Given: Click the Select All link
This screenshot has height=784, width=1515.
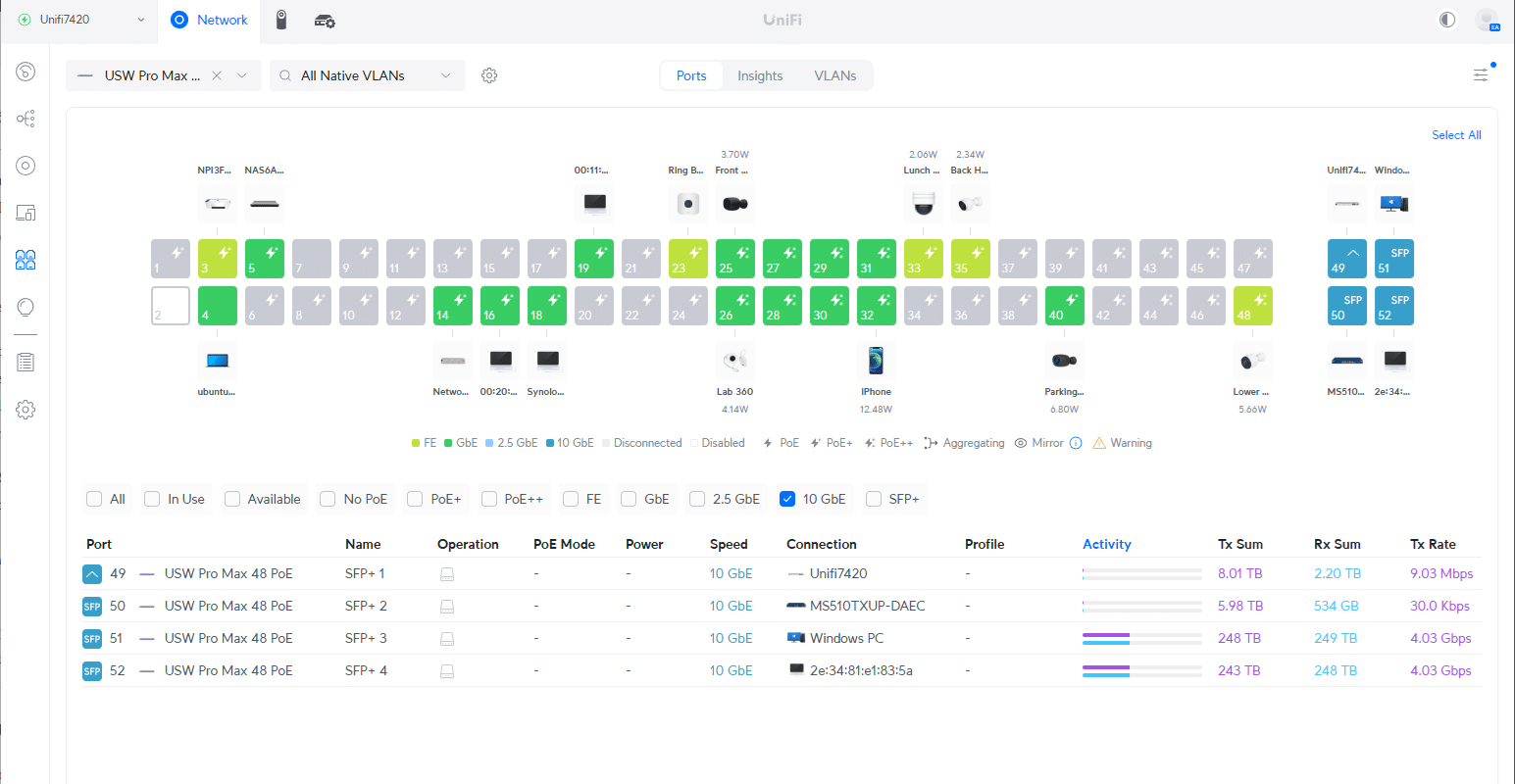Looking at the screenshot, I should point(1456,135).
